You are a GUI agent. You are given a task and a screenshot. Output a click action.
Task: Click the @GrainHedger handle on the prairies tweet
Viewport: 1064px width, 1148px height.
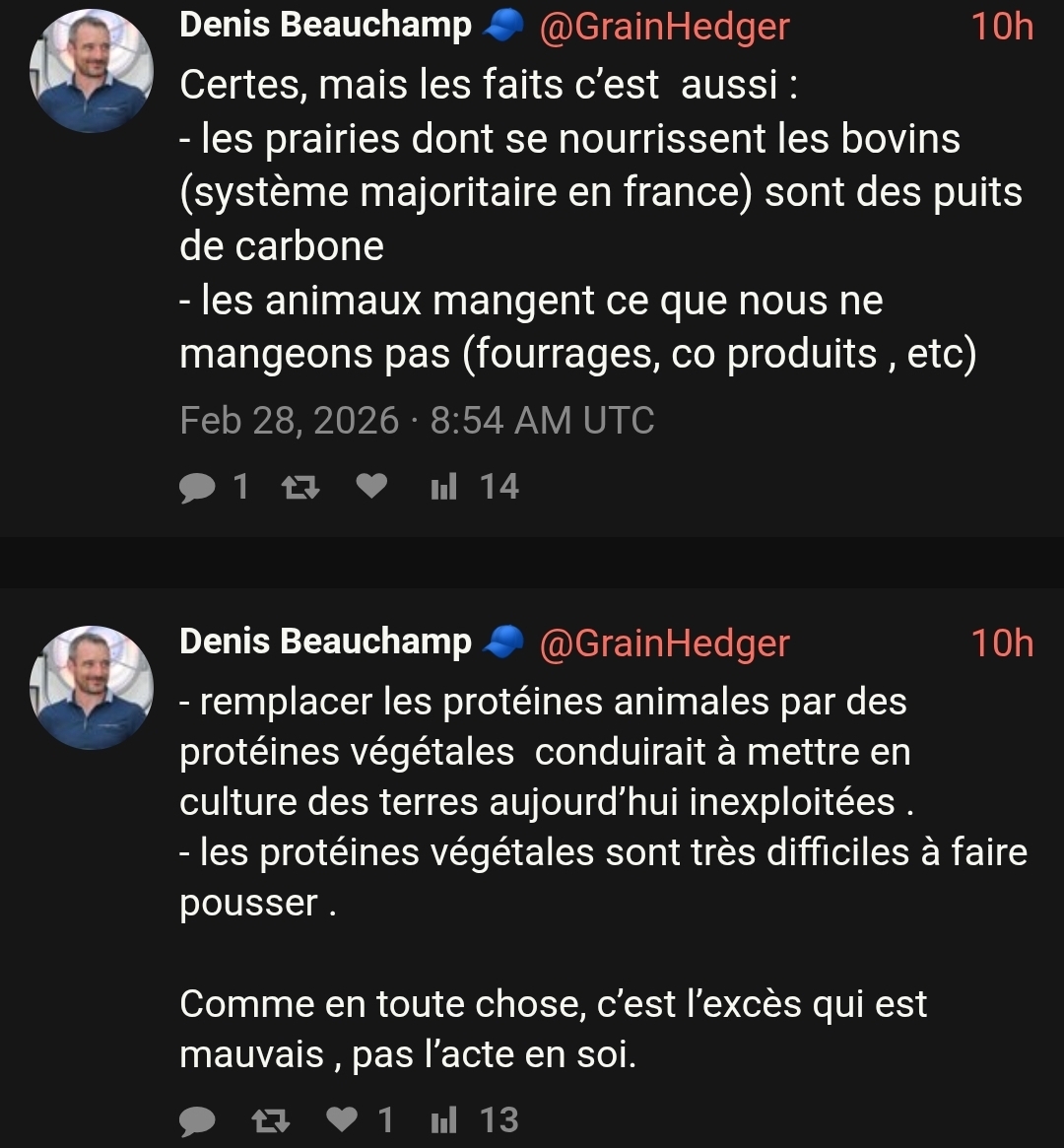[x=664, y=28]
